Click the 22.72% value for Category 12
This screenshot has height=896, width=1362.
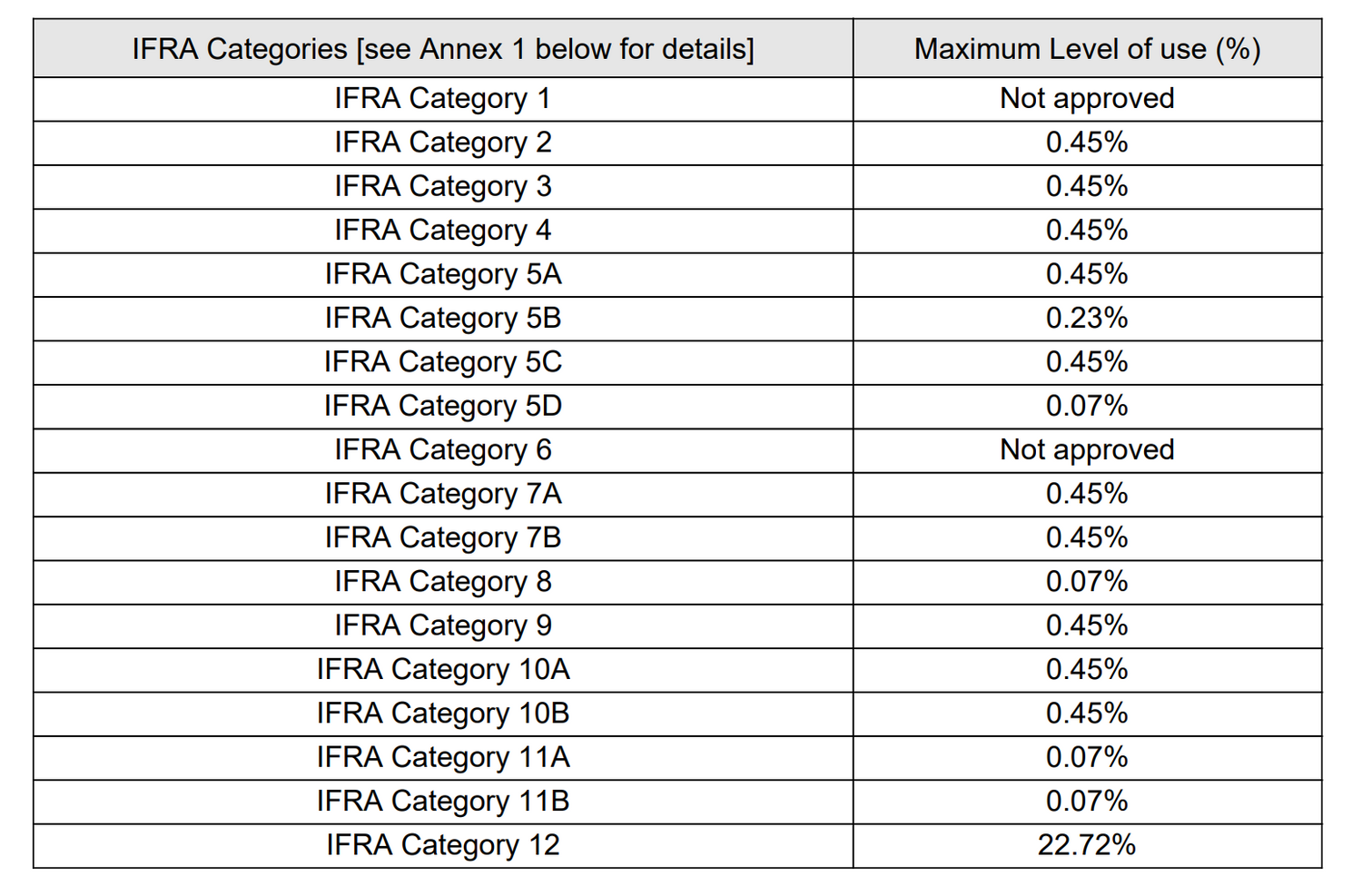[x=1087, y=845]
